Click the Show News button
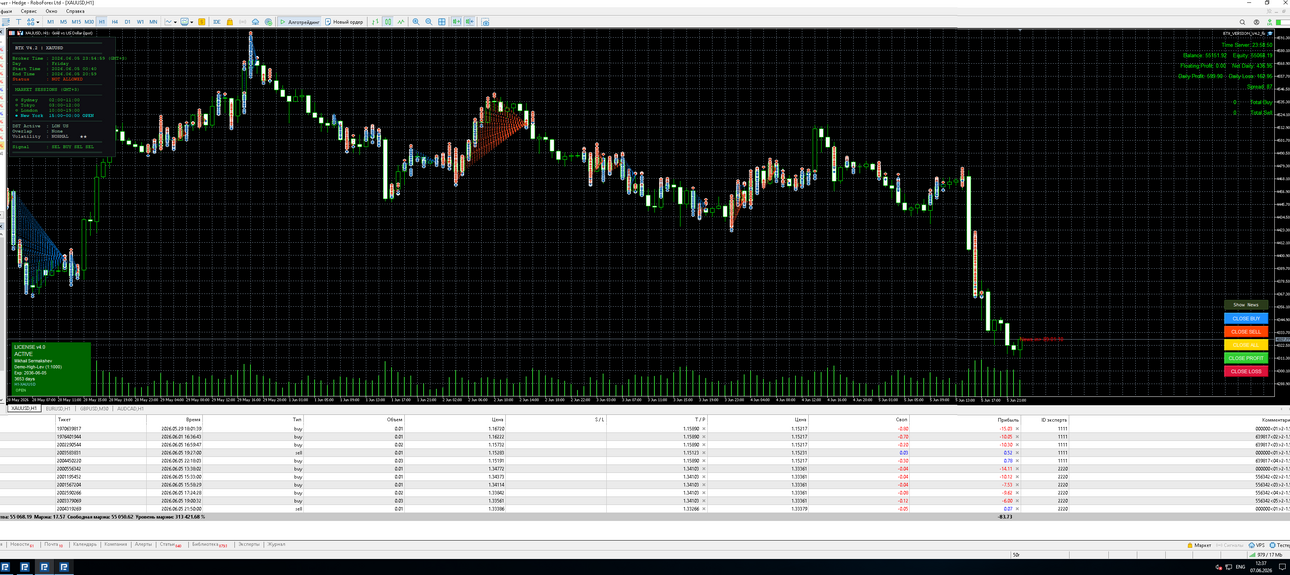 1246,305
